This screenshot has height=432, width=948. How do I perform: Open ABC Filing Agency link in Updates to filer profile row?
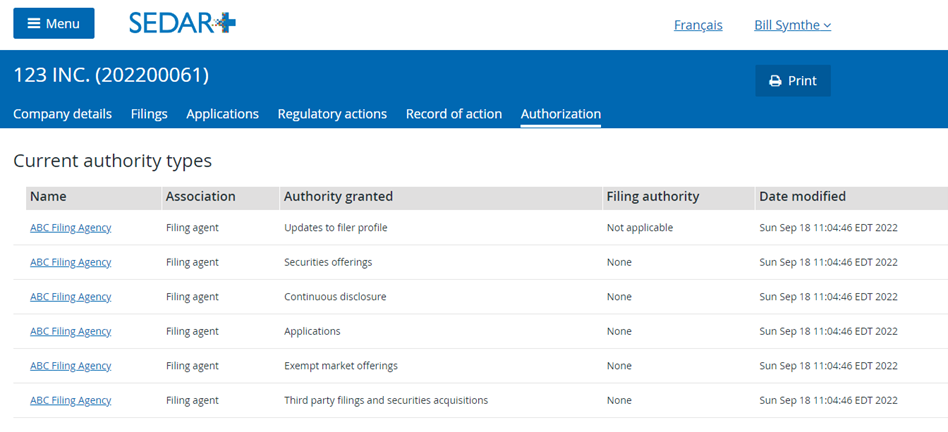71,228
